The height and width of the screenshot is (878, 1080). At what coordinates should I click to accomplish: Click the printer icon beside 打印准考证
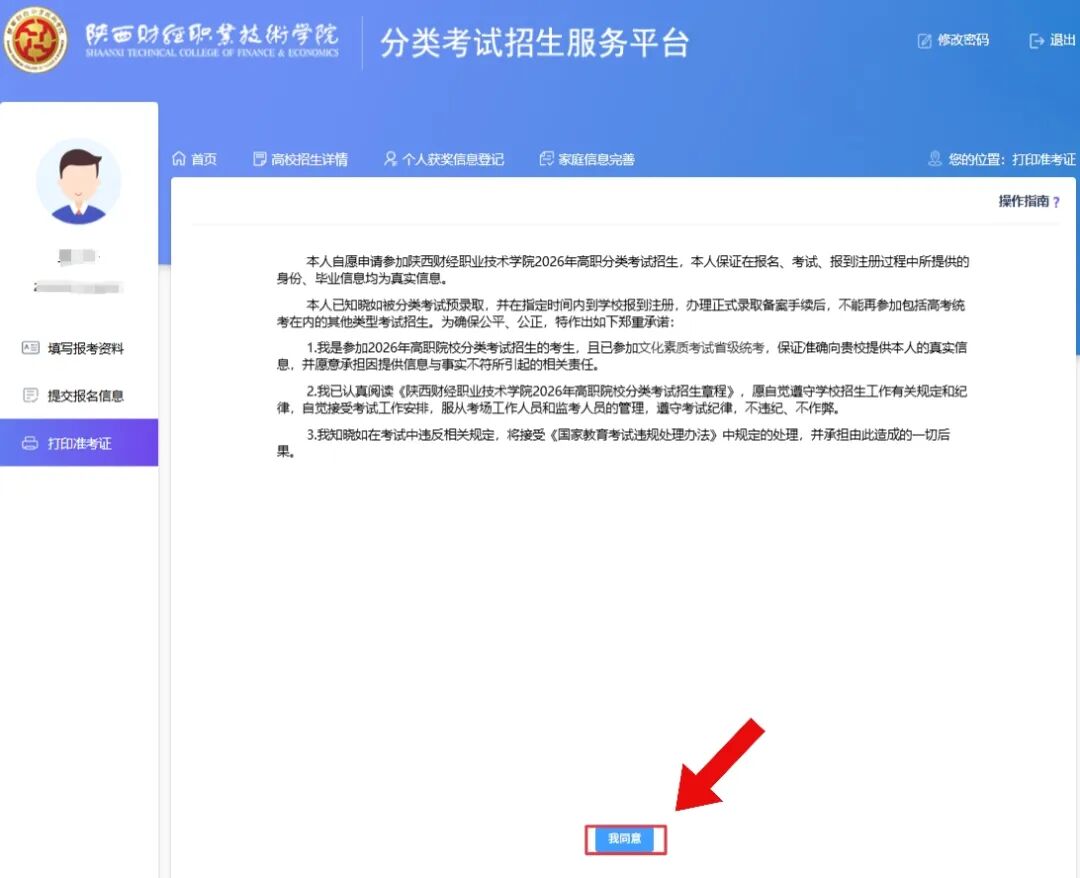pos(30,443)
